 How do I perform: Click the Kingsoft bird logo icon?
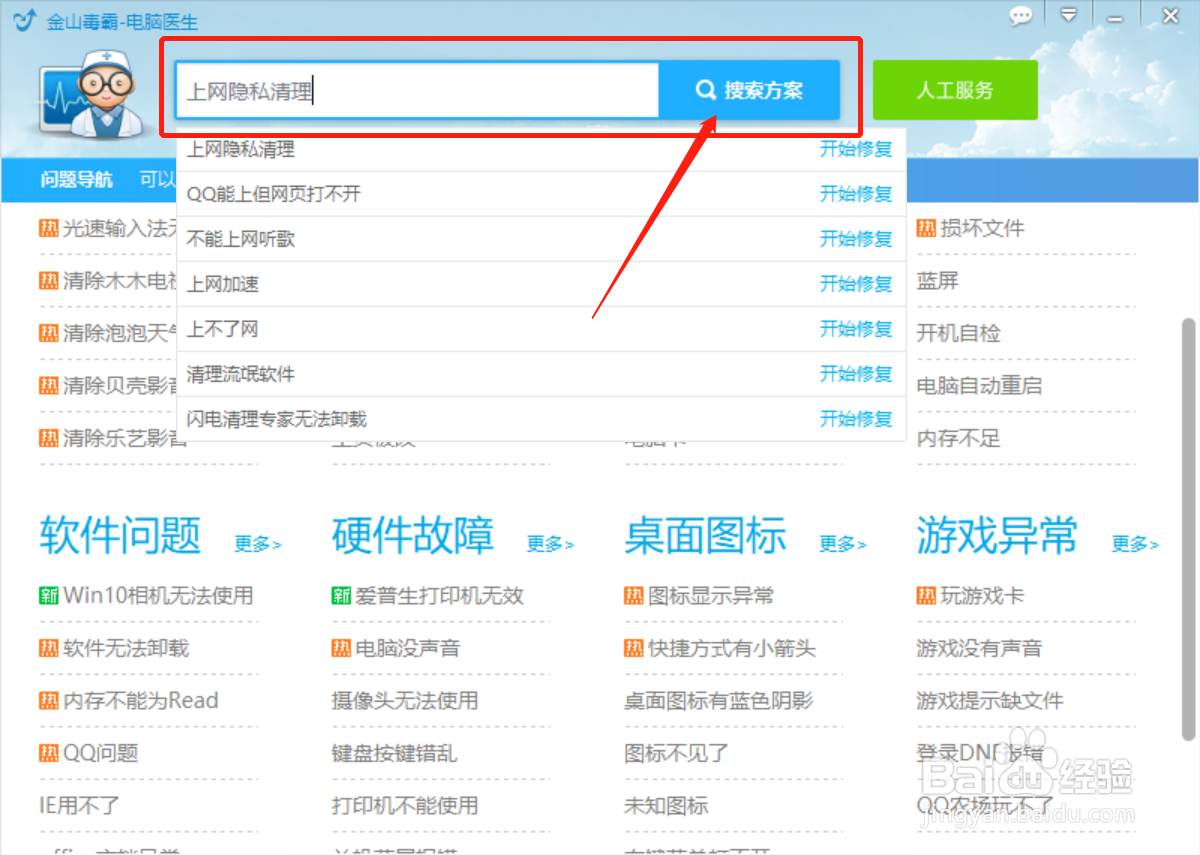[24, 19]
